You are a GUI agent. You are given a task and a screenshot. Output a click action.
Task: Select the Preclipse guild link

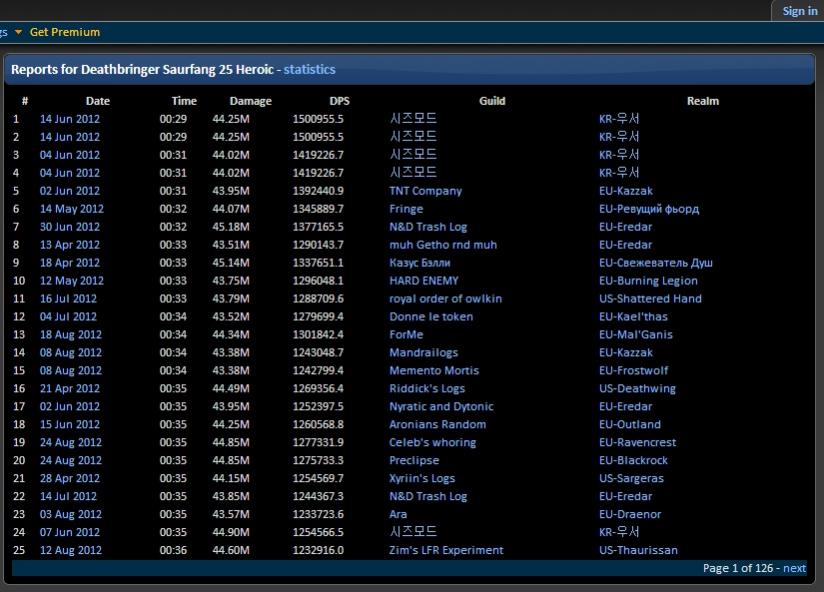click(414, 461)
